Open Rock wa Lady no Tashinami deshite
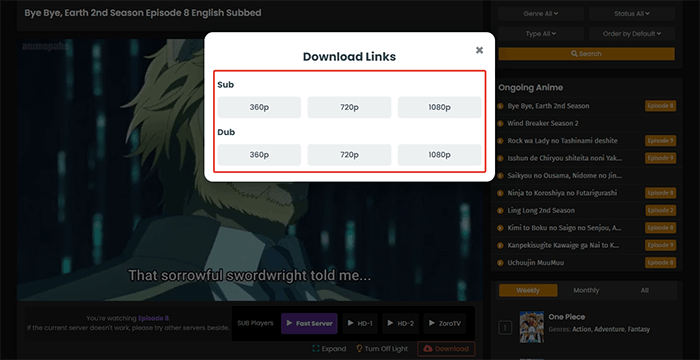The image size is (700, 360). pyautogui.click(x=562, y=141)
